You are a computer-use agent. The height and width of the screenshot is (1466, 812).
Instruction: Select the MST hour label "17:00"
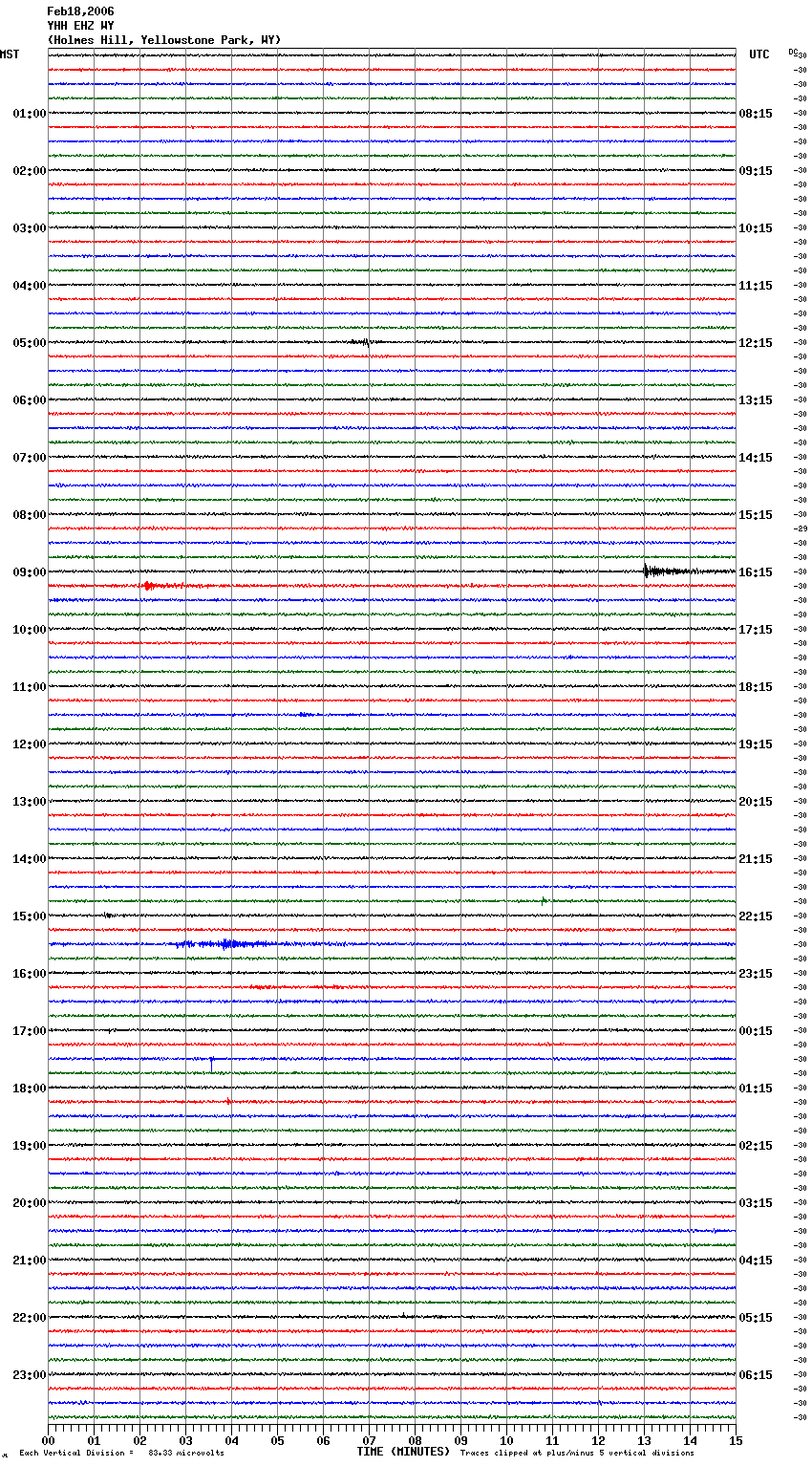pyautogui.click(x=30, y=1031)
